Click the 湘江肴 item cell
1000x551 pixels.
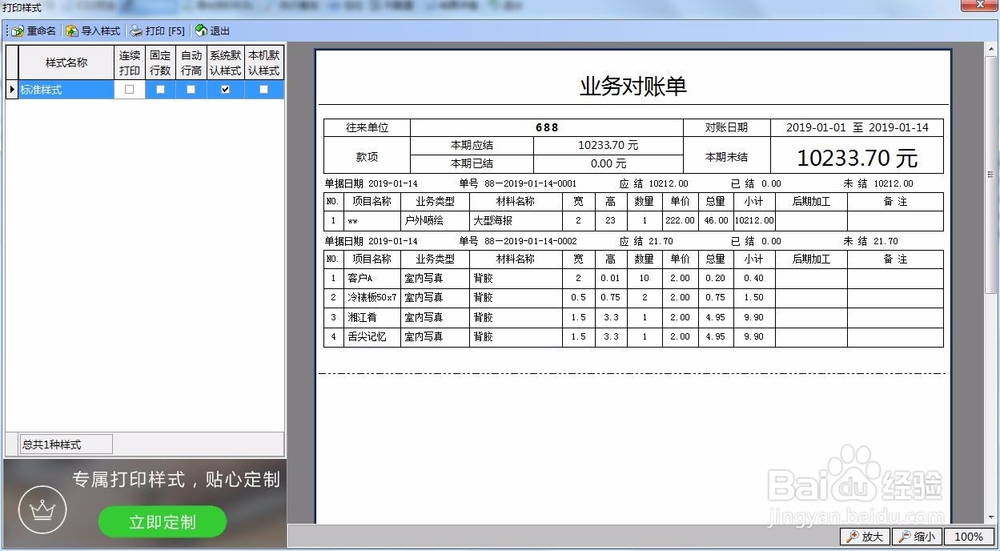pos(372,317)
